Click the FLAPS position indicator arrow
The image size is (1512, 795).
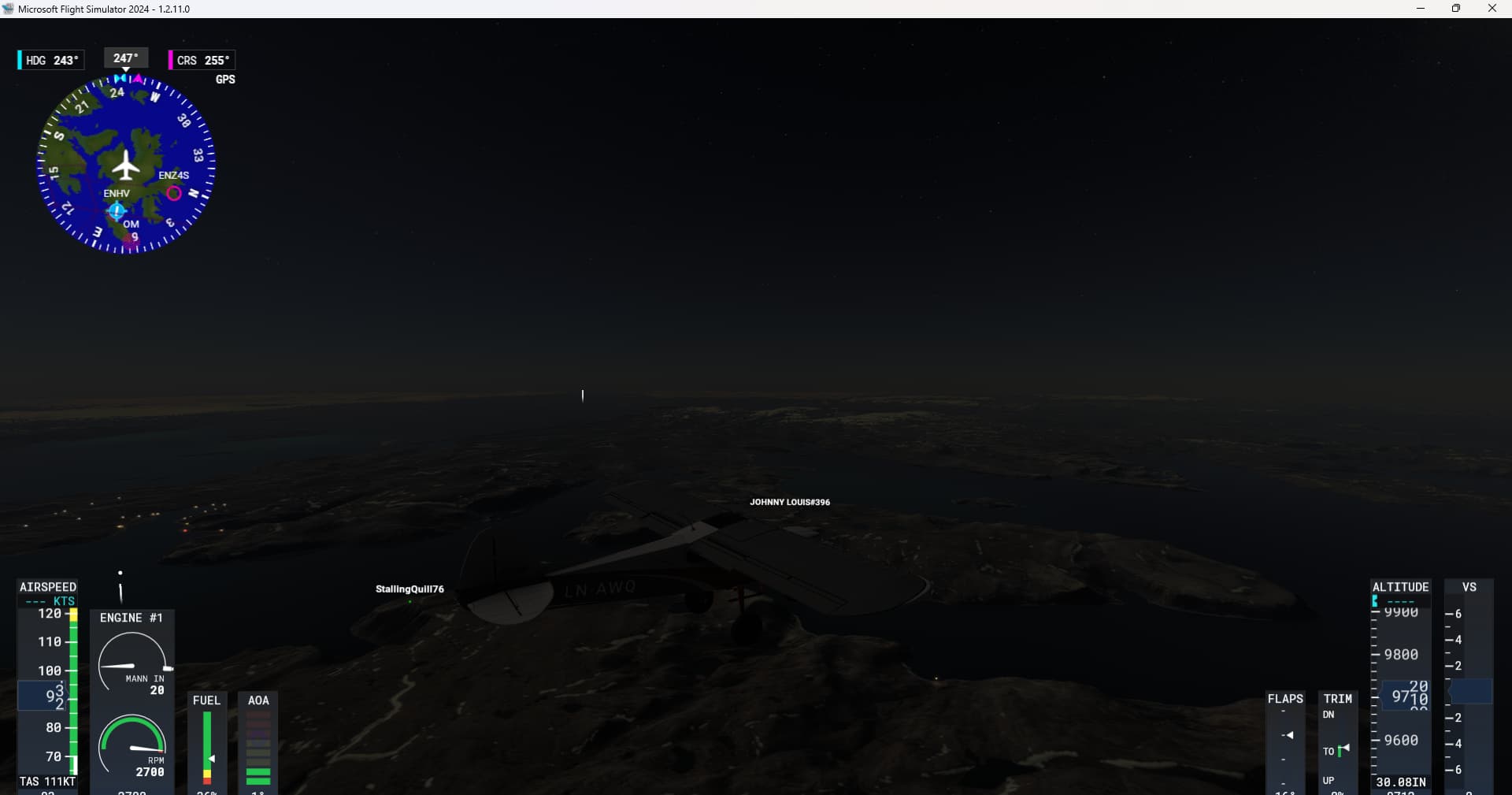(x=1288, y=735)
